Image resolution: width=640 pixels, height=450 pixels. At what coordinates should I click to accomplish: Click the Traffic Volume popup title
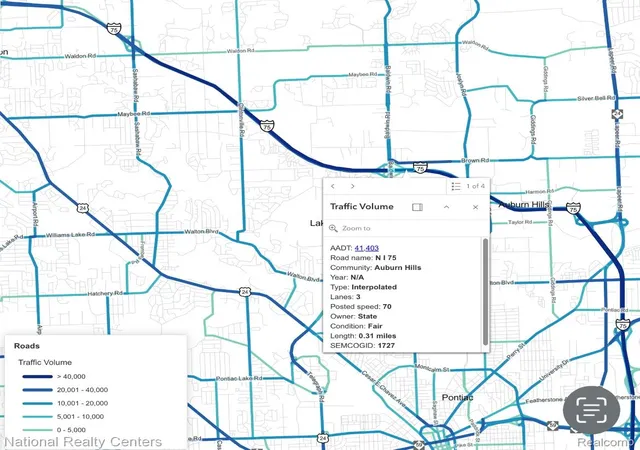coord(362,207)
